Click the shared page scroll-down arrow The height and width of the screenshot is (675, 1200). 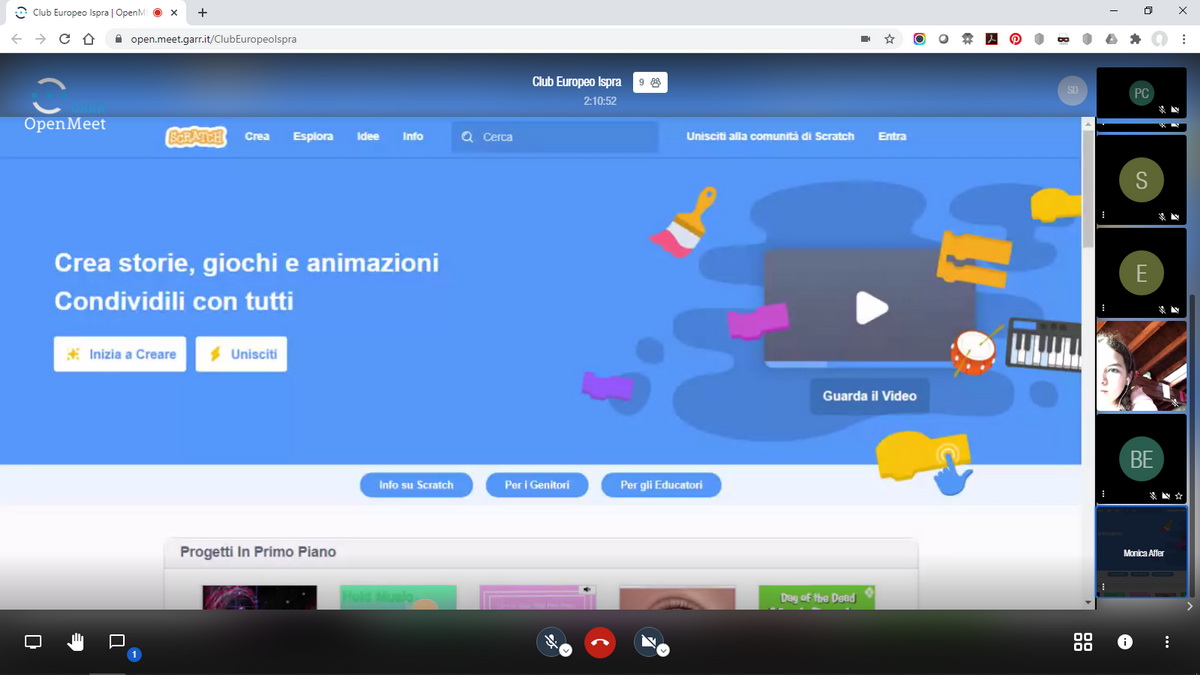[1089, 602]
